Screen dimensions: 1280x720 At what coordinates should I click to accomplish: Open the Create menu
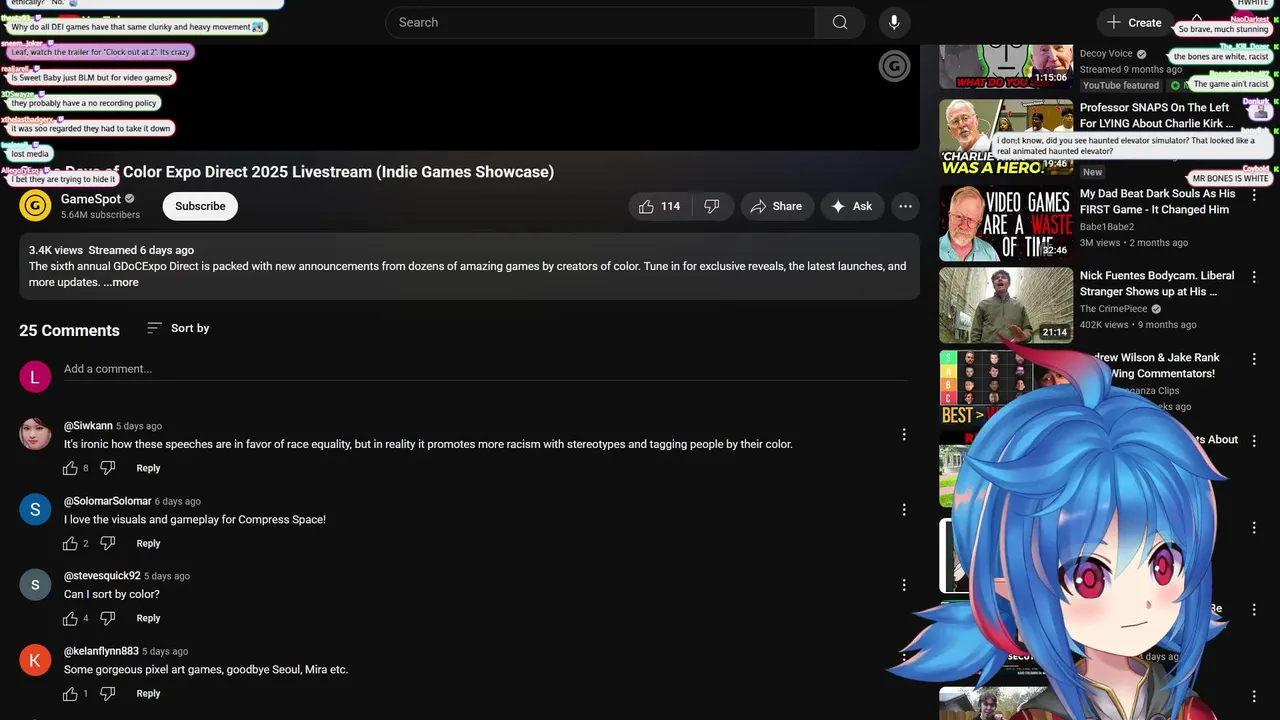click(1135, 22)
